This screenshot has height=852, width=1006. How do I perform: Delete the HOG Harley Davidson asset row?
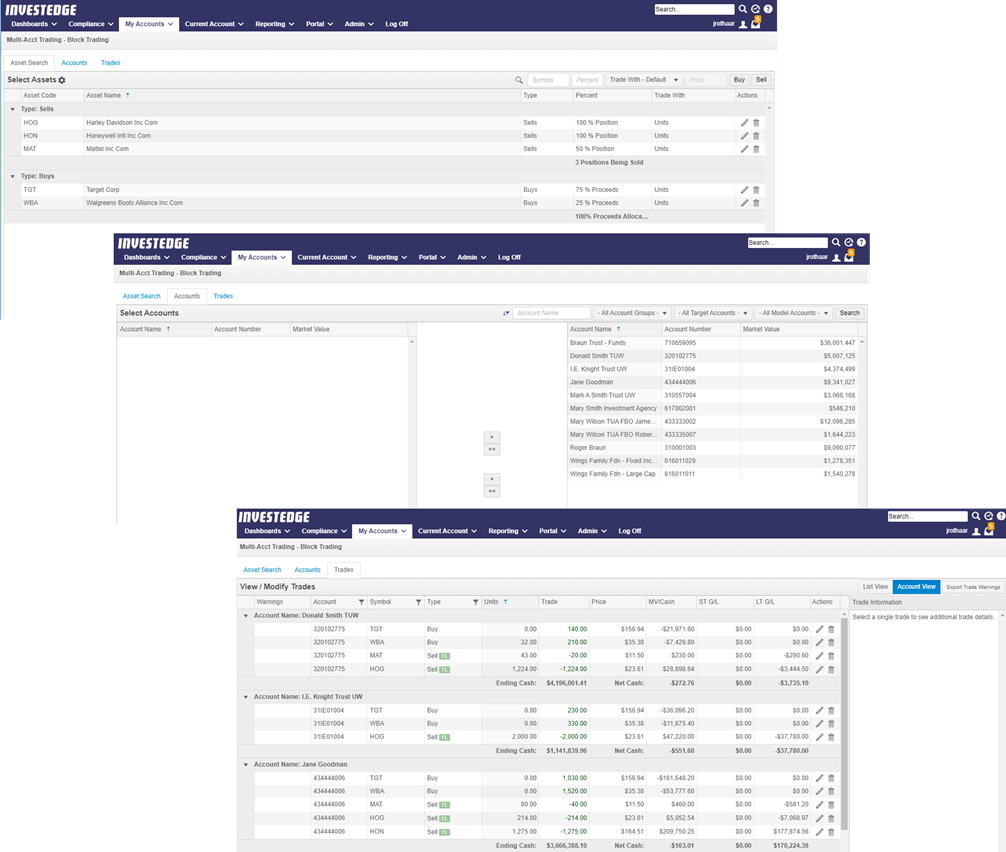pos(756,123)
